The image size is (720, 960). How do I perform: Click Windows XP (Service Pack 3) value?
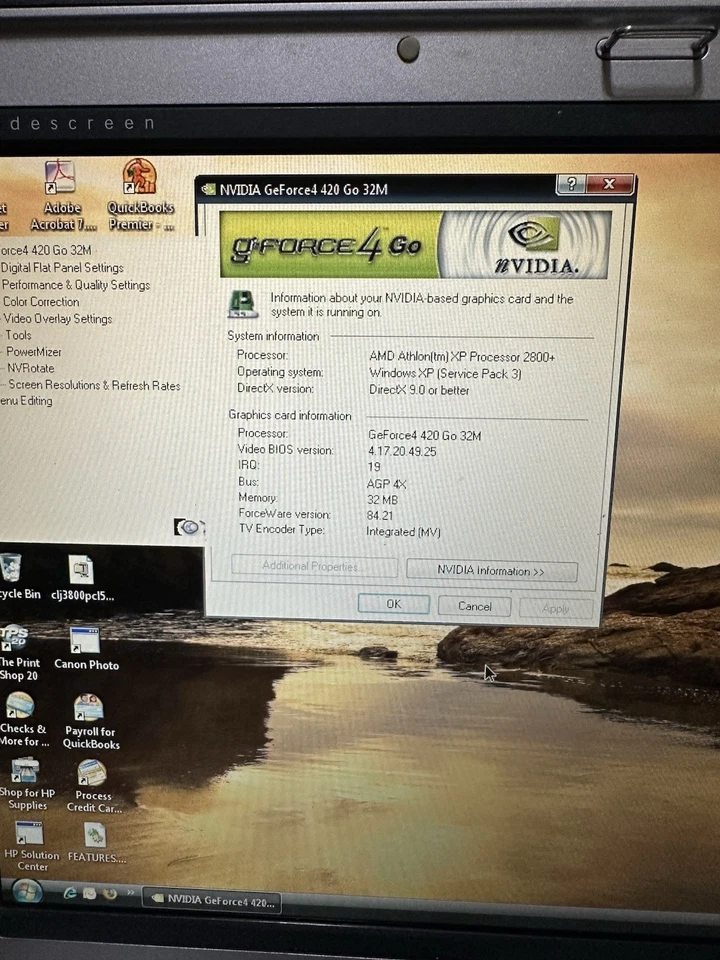(x=445, y=373)
